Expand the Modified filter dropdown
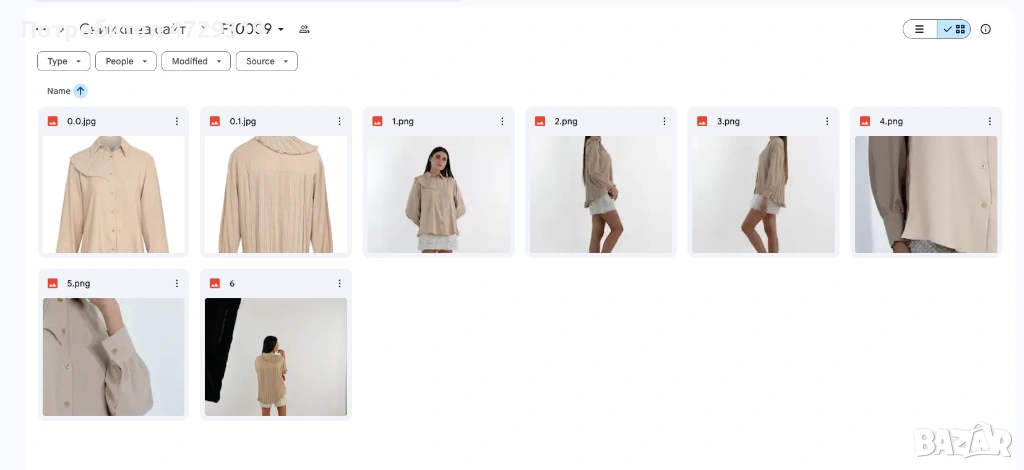This screenshot has height=470, width=1024. coord(195,61)
